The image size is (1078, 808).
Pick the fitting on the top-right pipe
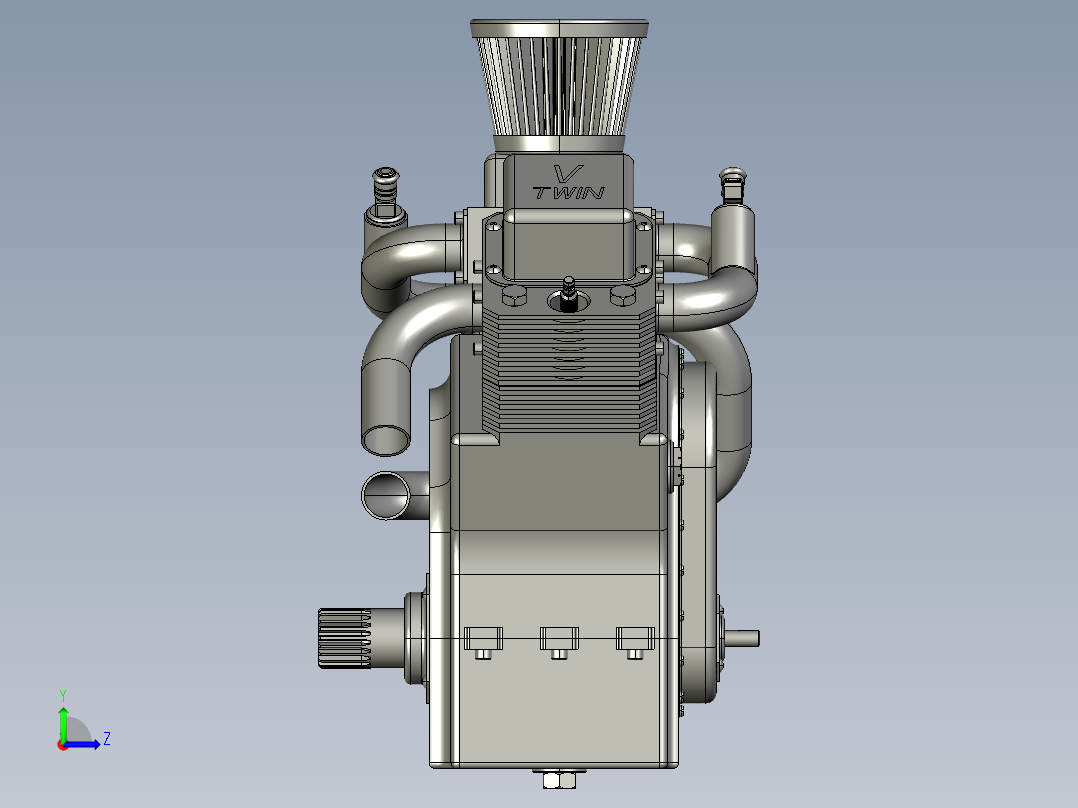coord(733,186)
